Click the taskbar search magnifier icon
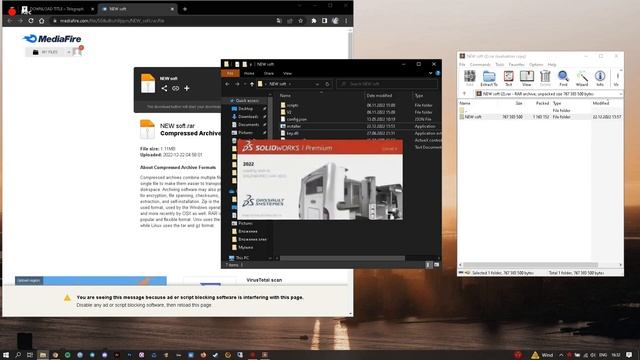 (18, 355)
